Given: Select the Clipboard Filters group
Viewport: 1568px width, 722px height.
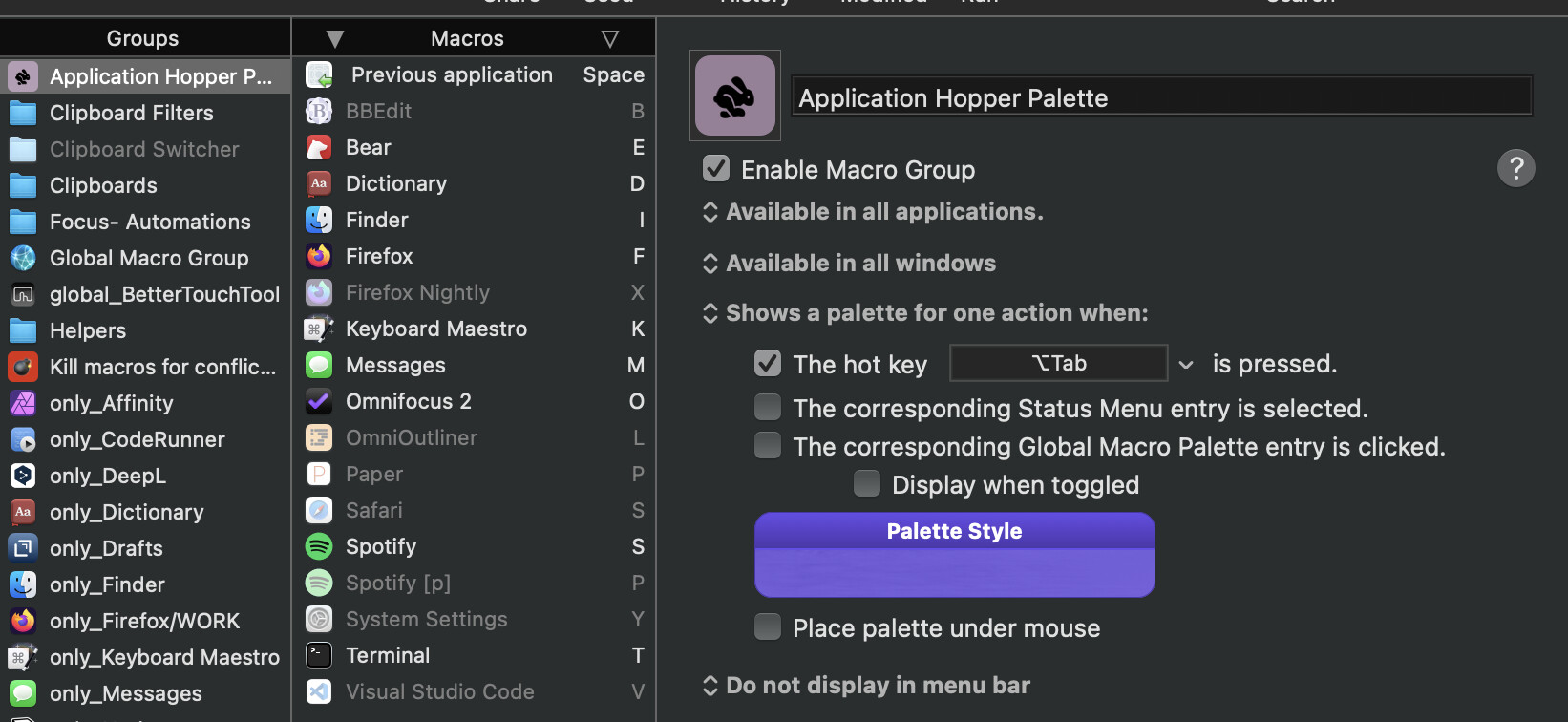Looking at the screenshot, I should [145, 113].
